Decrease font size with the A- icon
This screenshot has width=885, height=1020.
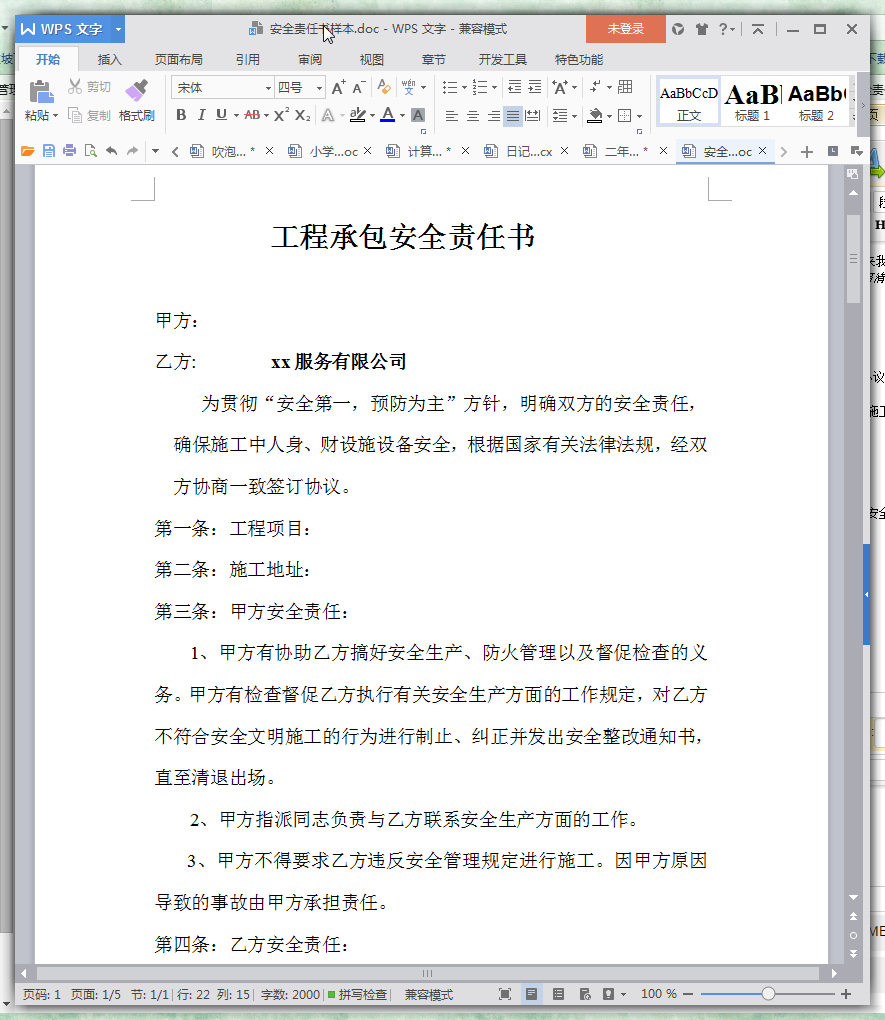pos(359,87)
